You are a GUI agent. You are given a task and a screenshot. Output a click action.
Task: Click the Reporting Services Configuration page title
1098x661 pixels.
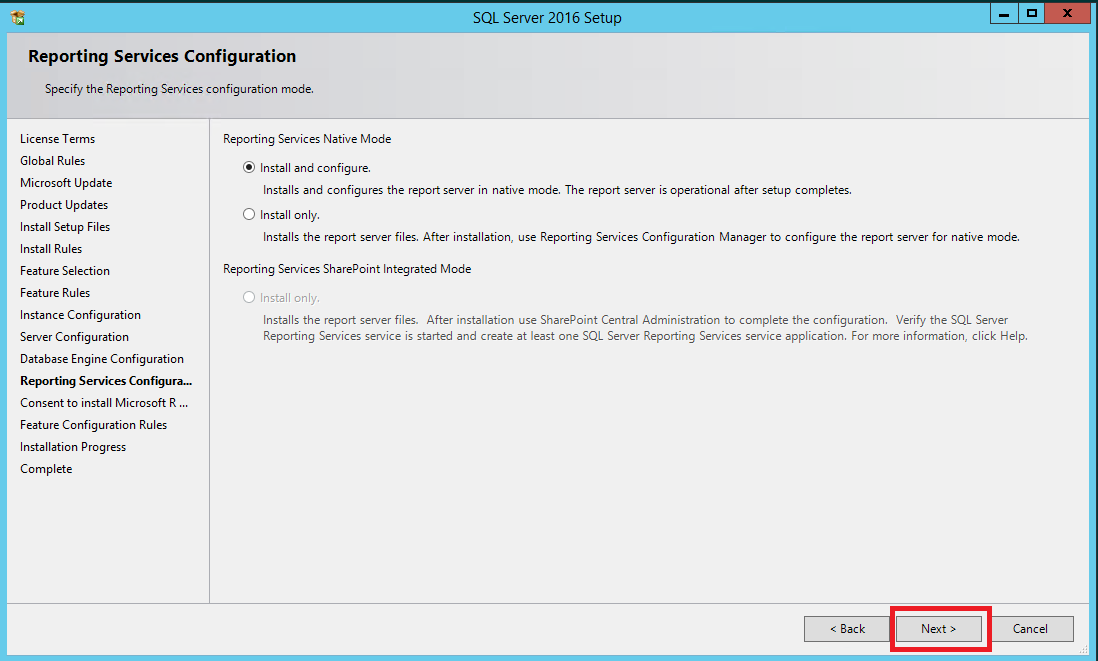(x=162, y=56)
